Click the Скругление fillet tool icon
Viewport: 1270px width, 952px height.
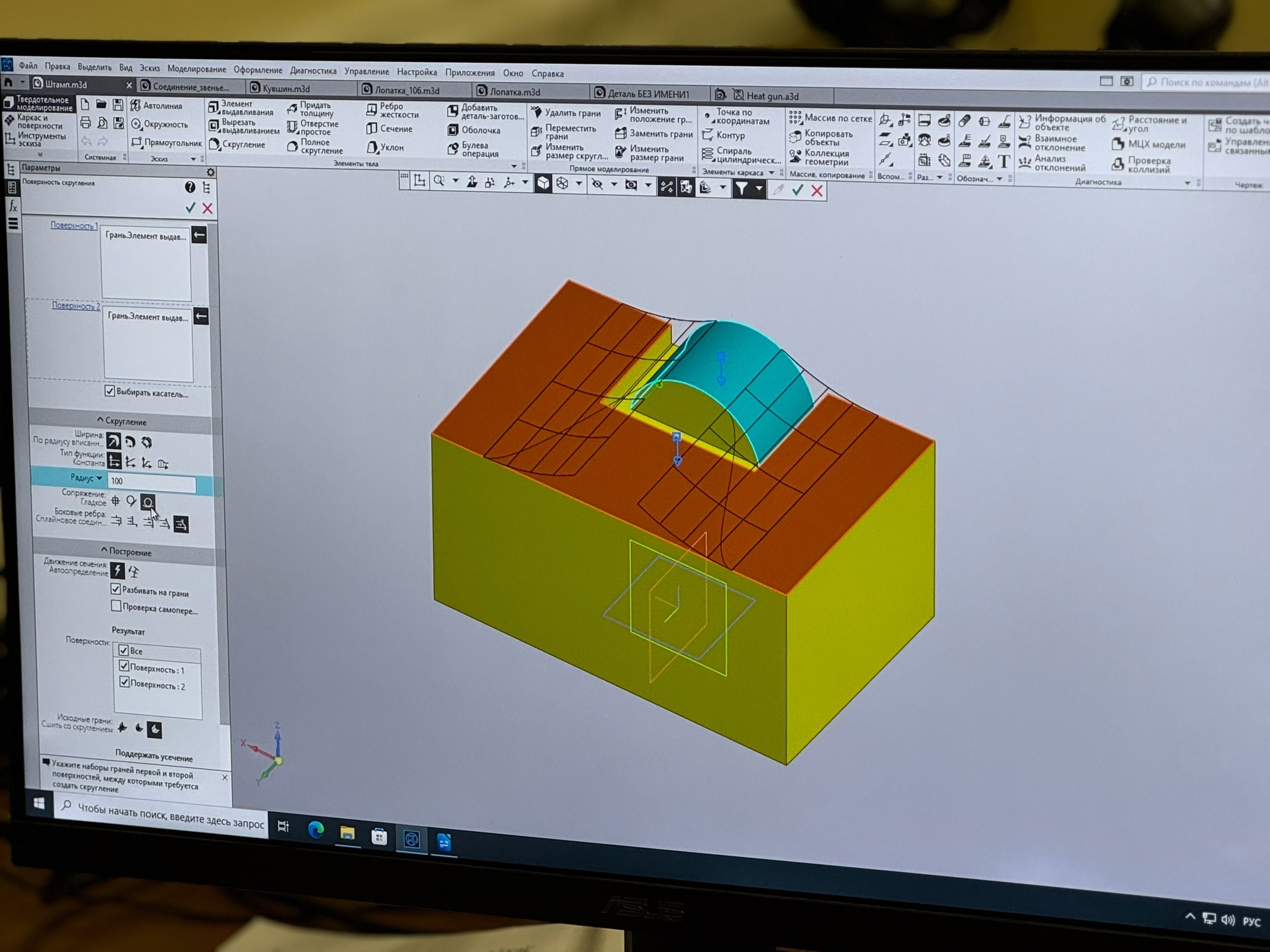point(215,144)
